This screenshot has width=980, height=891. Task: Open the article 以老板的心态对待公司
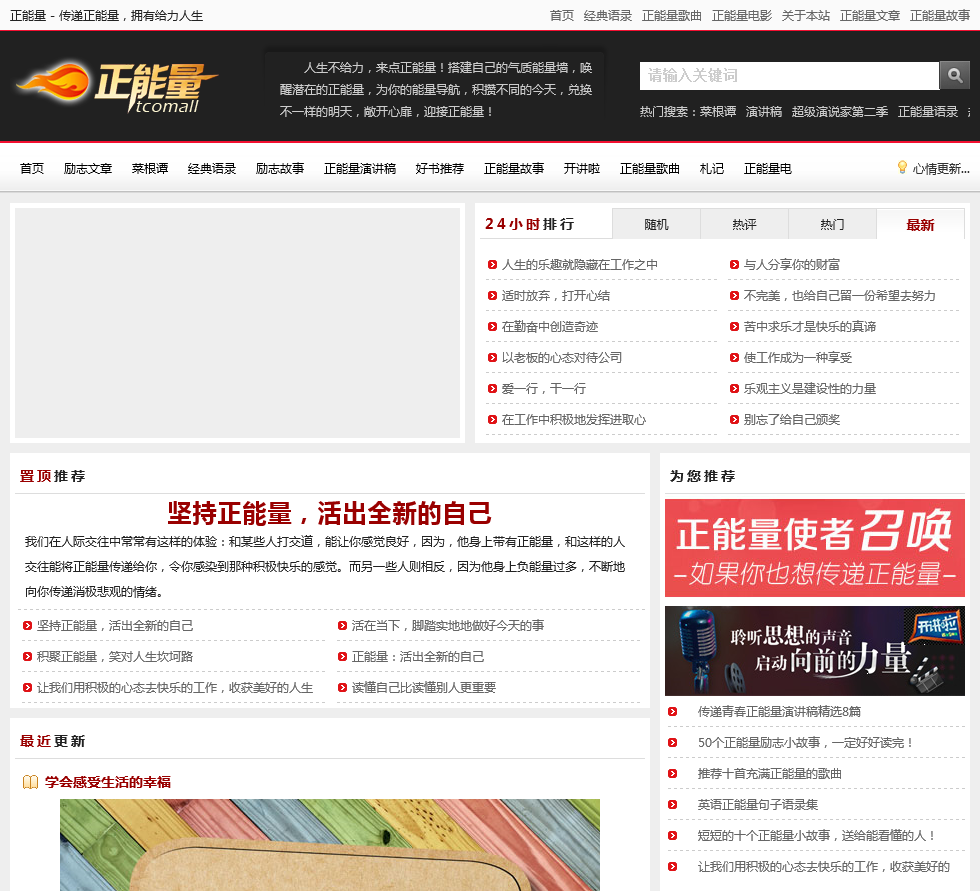point(562,358)
